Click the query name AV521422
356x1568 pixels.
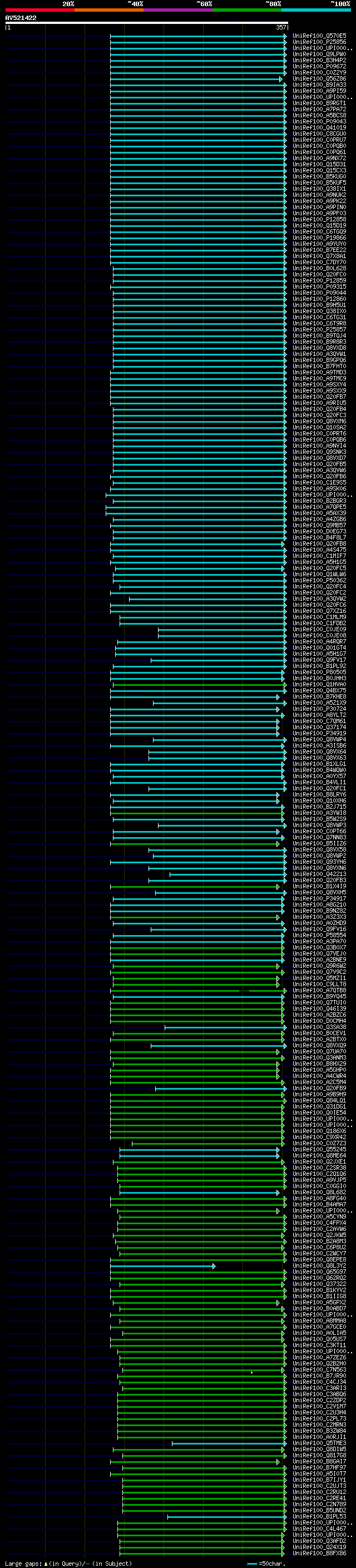click(21, 18)
